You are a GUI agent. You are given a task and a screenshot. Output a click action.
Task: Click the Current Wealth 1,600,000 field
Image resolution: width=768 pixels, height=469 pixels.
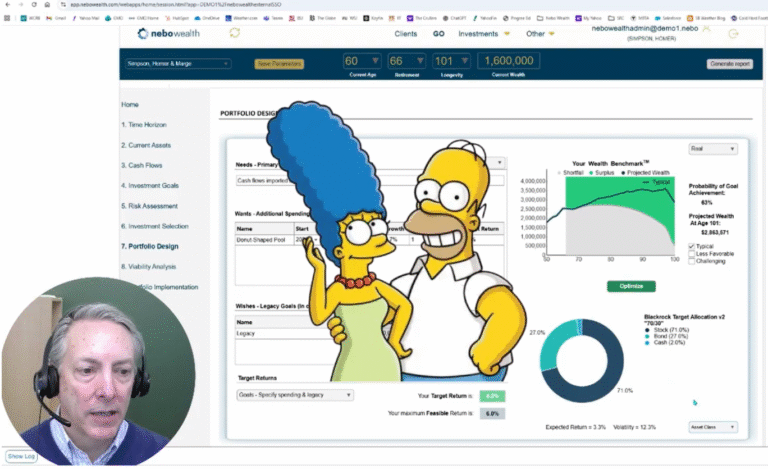pyautogui.click(x=508, y=61)
